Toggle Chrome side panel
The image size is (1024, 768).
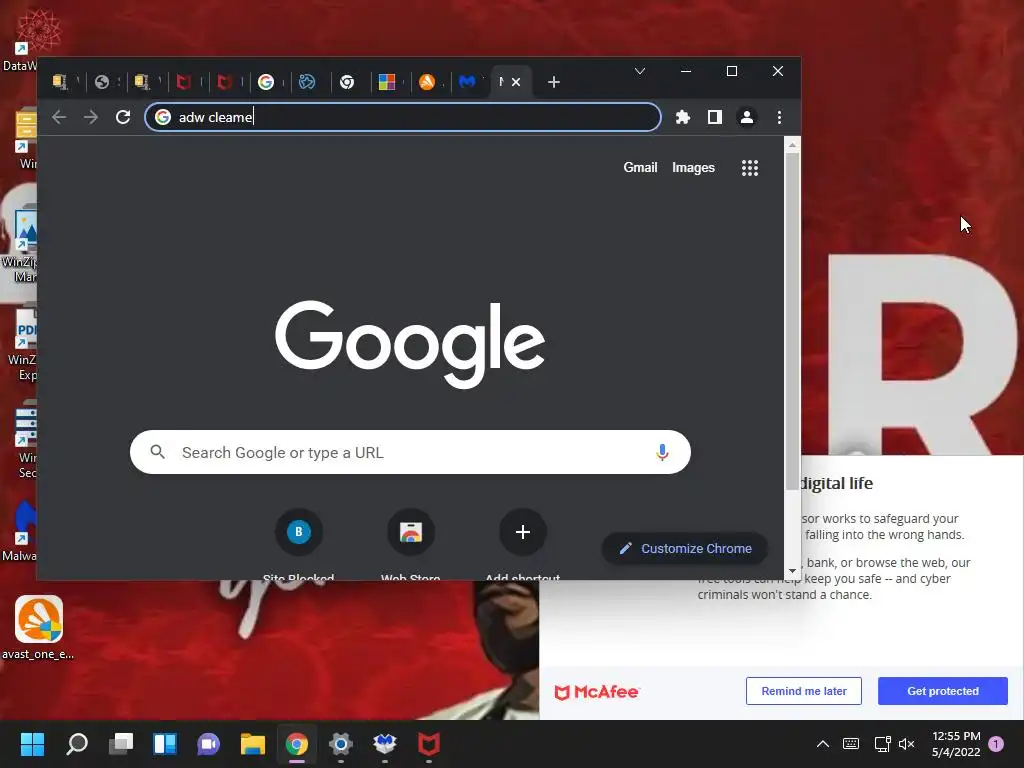pyautogui.click(x=714, y=117)
